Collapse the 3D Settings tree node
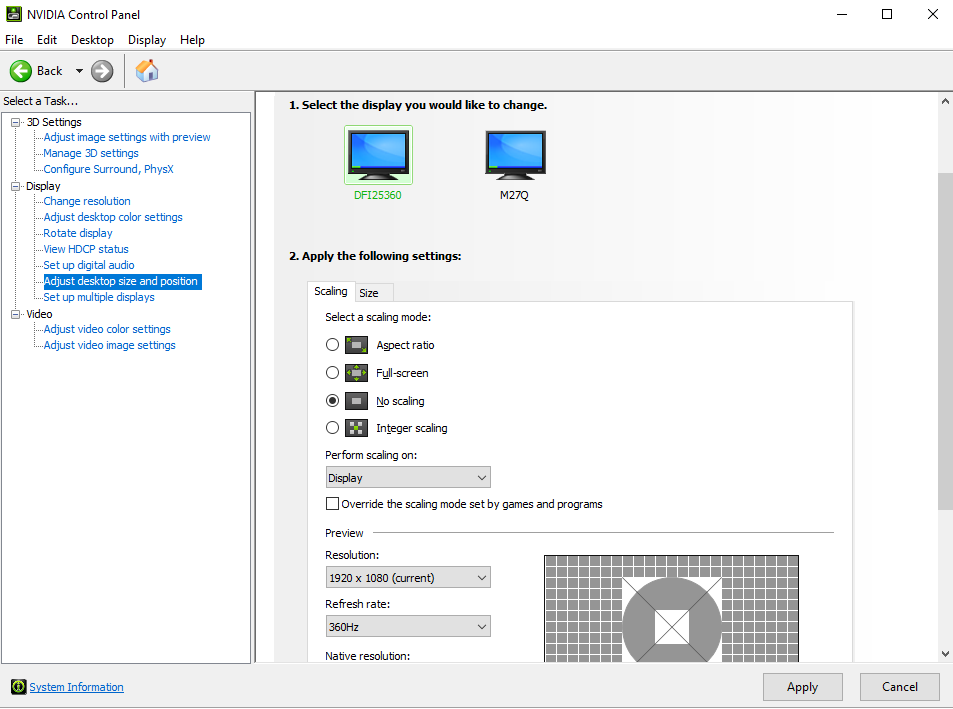 tap(16, 122)
